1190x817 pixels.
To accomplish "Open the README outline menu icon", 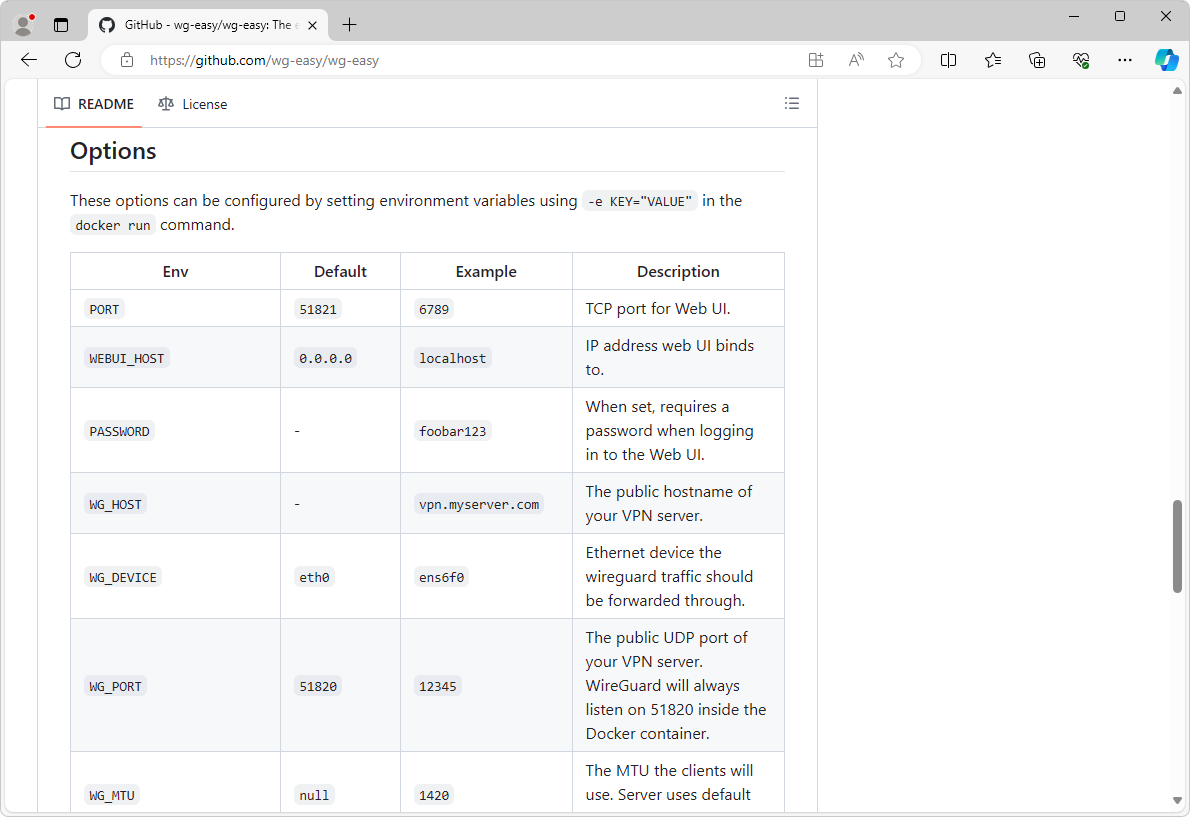I will tap(792, 103).
